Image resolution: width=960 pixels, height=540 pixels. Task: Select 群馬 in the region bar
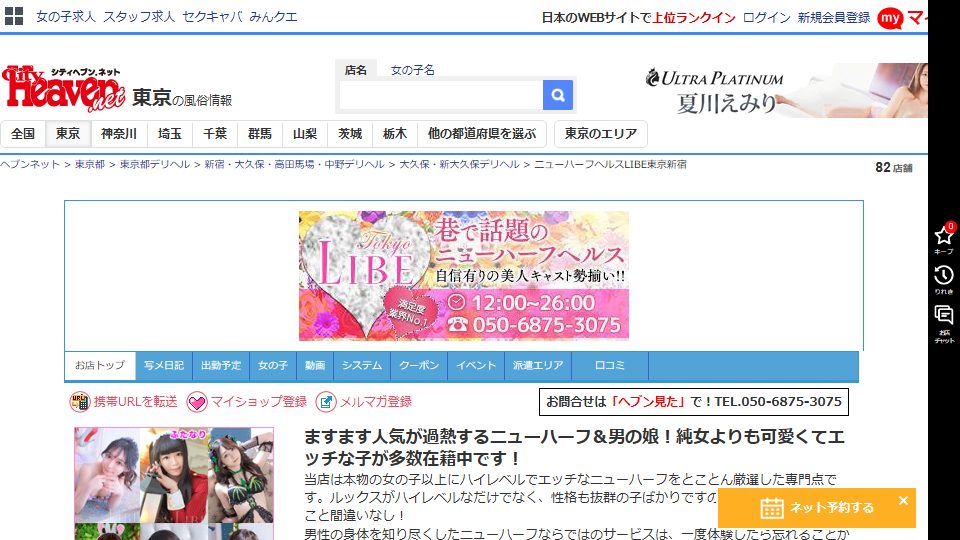point(260,133)
